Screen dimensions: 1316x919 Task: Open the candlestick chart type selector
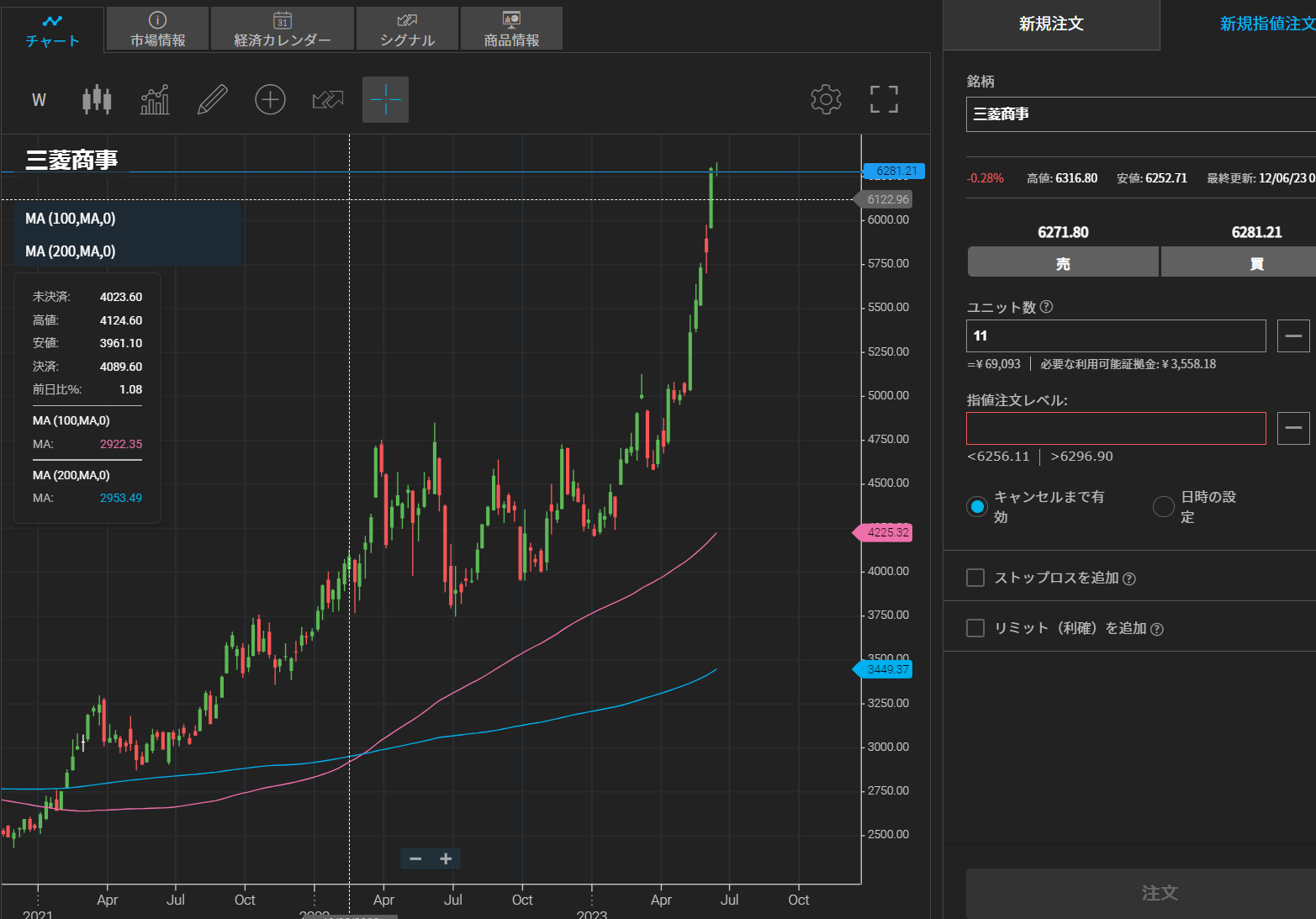97,99
